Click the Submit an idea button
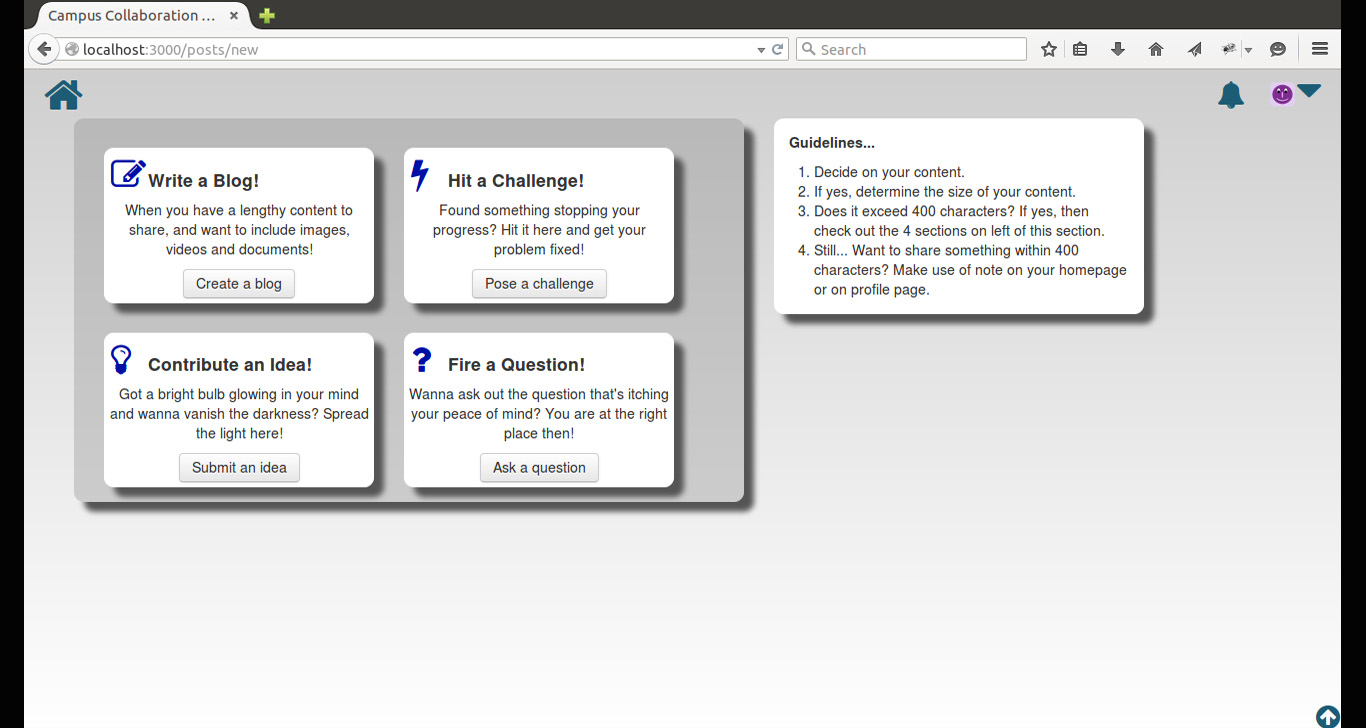 (x=239, y=468)
